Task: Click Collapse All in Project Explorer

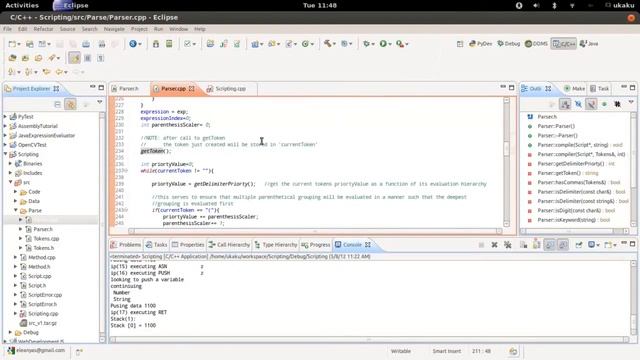Action: click(58, 104)
